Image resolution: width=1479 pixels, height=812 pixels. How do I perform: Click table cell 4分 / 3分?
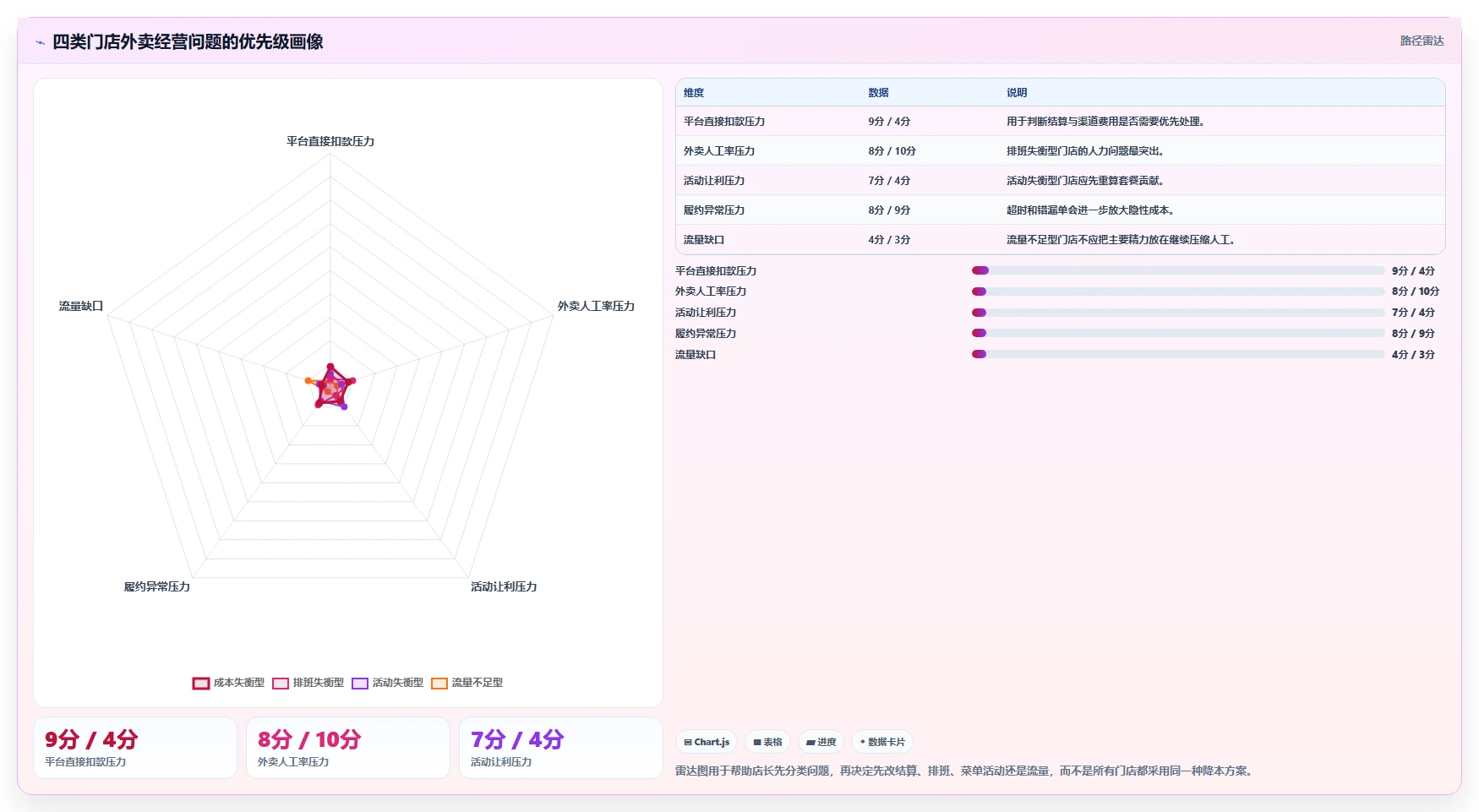(x=889, y=240)
